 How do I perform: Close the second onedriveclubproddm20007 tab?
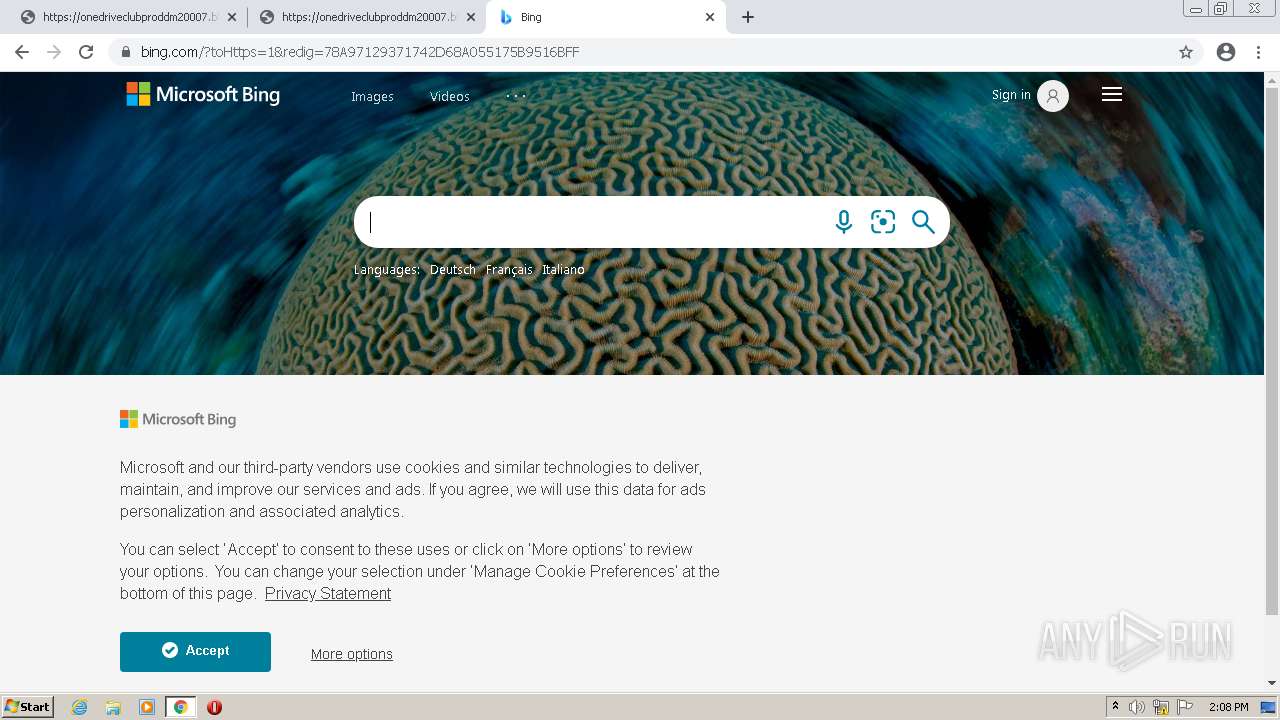click(471, 17)
